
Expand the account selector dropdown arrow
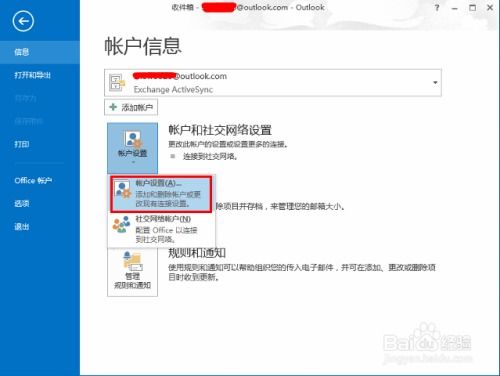point(435,83)
